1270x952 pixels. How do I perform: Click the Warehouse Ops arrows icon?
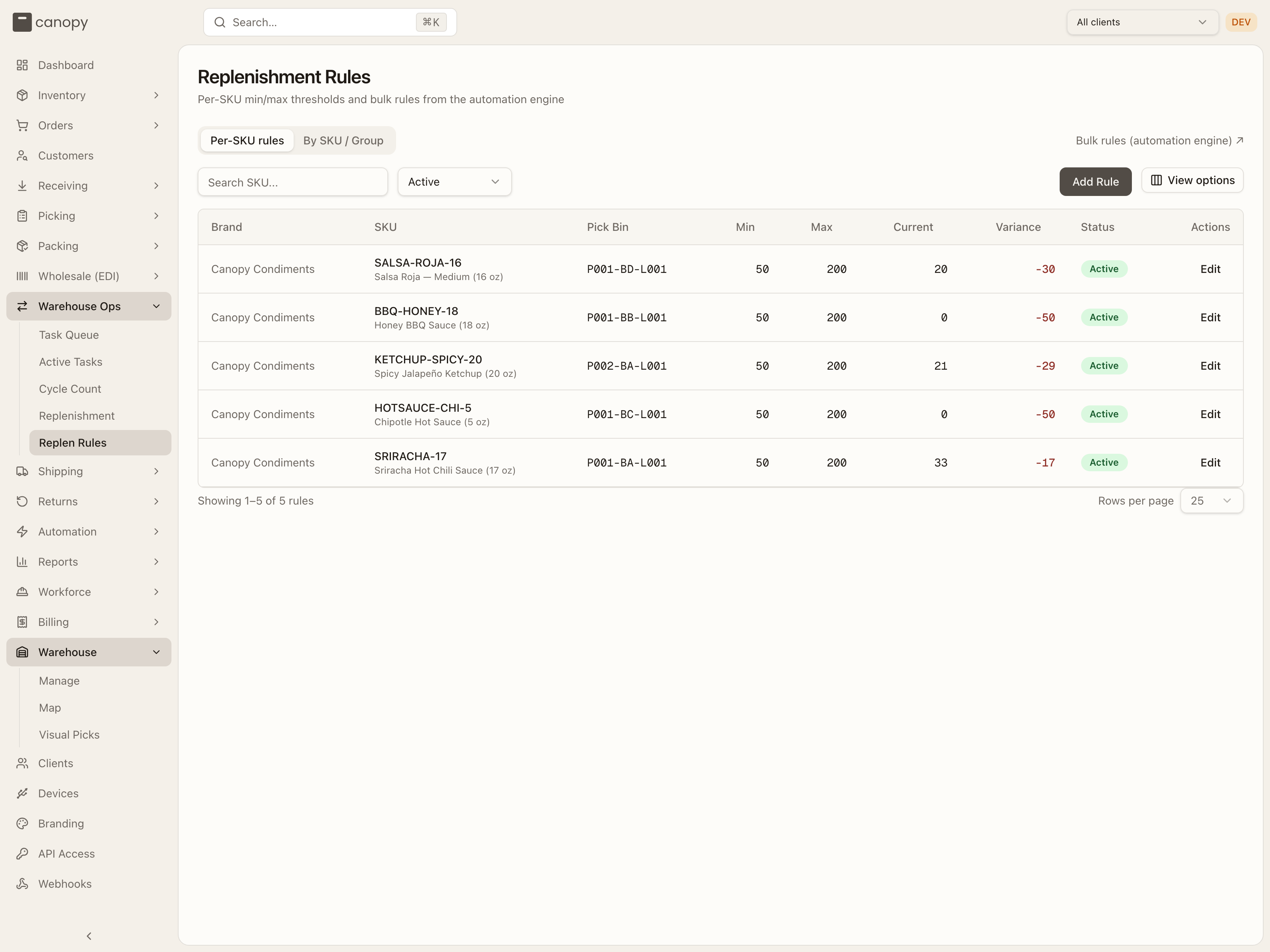[x=22, y=307]
